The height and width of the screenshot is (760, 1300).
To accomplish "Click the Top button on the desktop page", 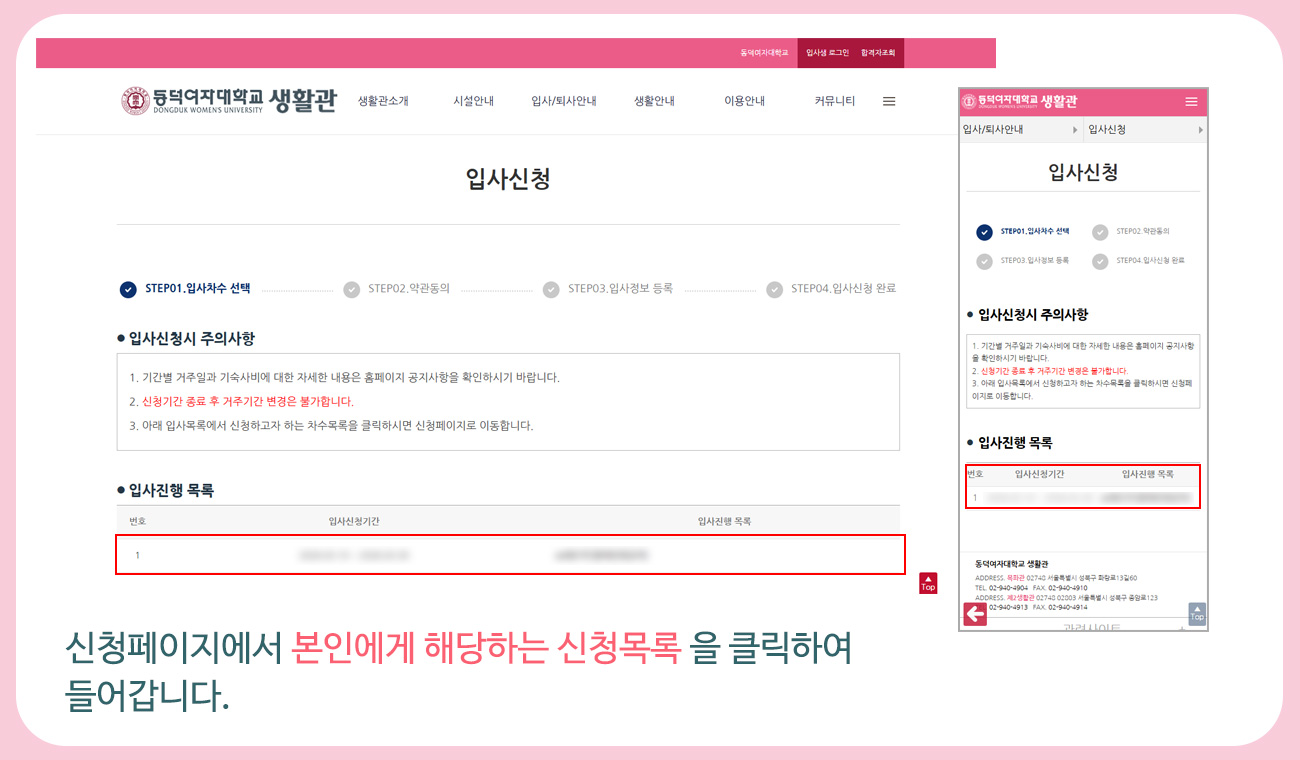I will pyautogui.click(x=927, y=583).
